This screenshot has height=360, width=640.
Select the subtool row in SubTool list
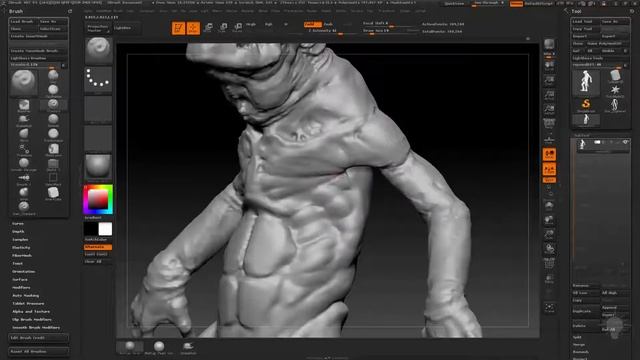[602, 144]
